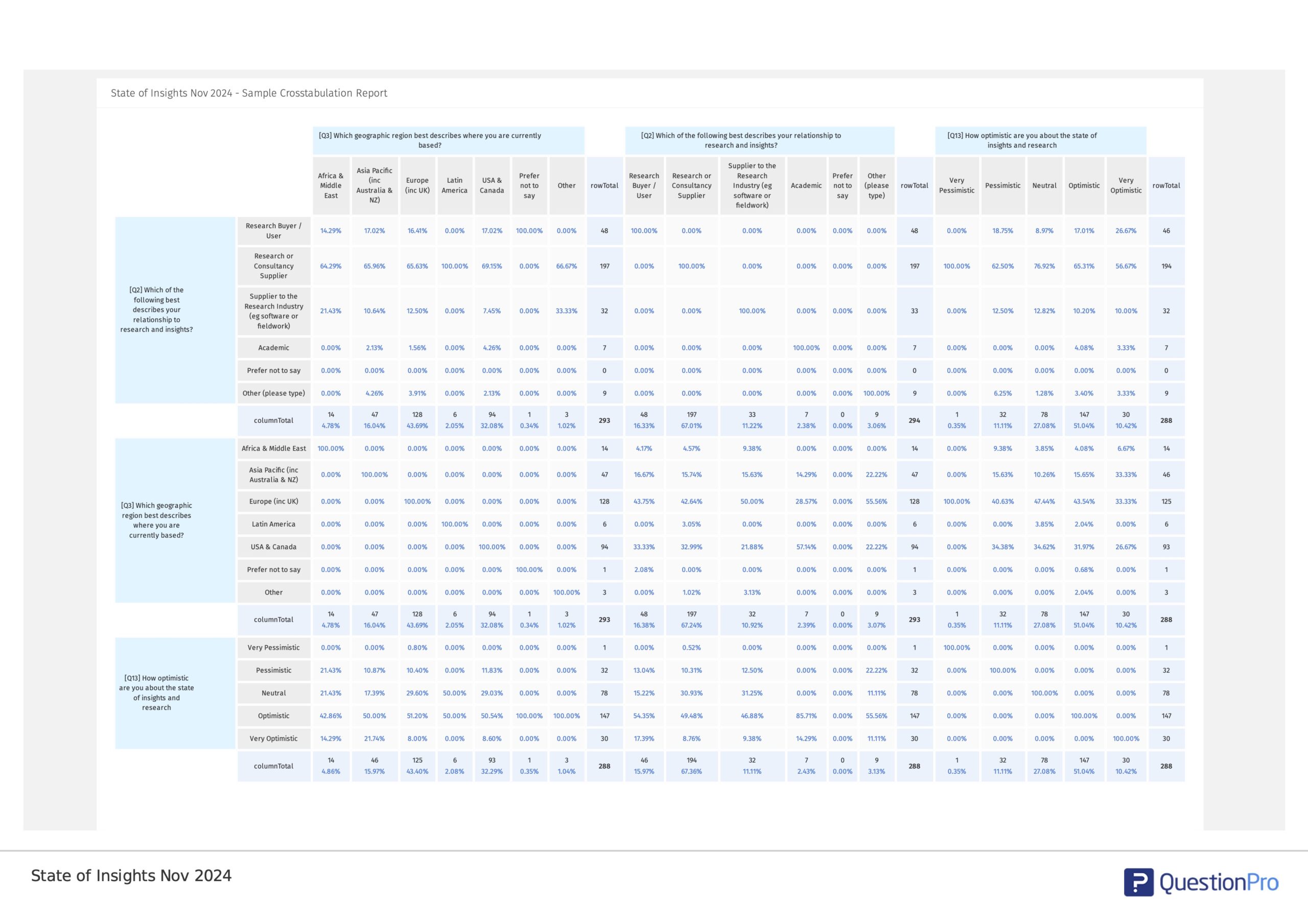This screenshot has width=1308, height=924.
Task: Click the 'USA & Canada' column header
Action: [x=492, y=186]
